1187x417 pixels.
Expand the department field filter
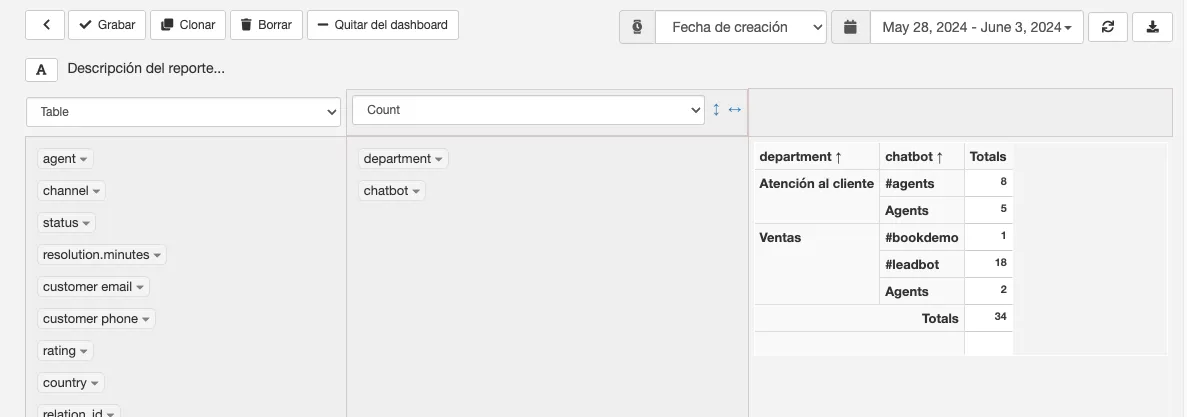coord(438,160)
